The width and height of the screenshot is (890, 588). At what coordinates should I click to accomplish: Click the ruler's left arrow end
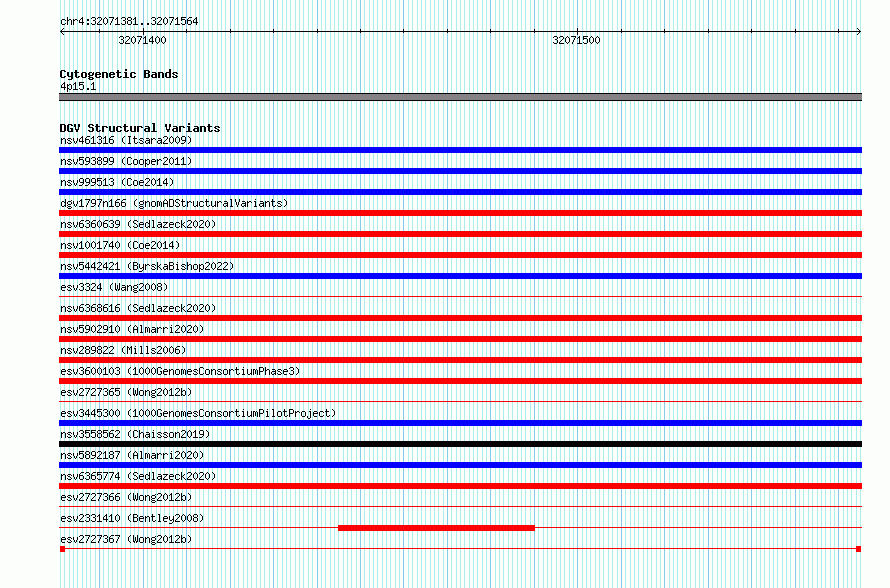click(62, 32)
